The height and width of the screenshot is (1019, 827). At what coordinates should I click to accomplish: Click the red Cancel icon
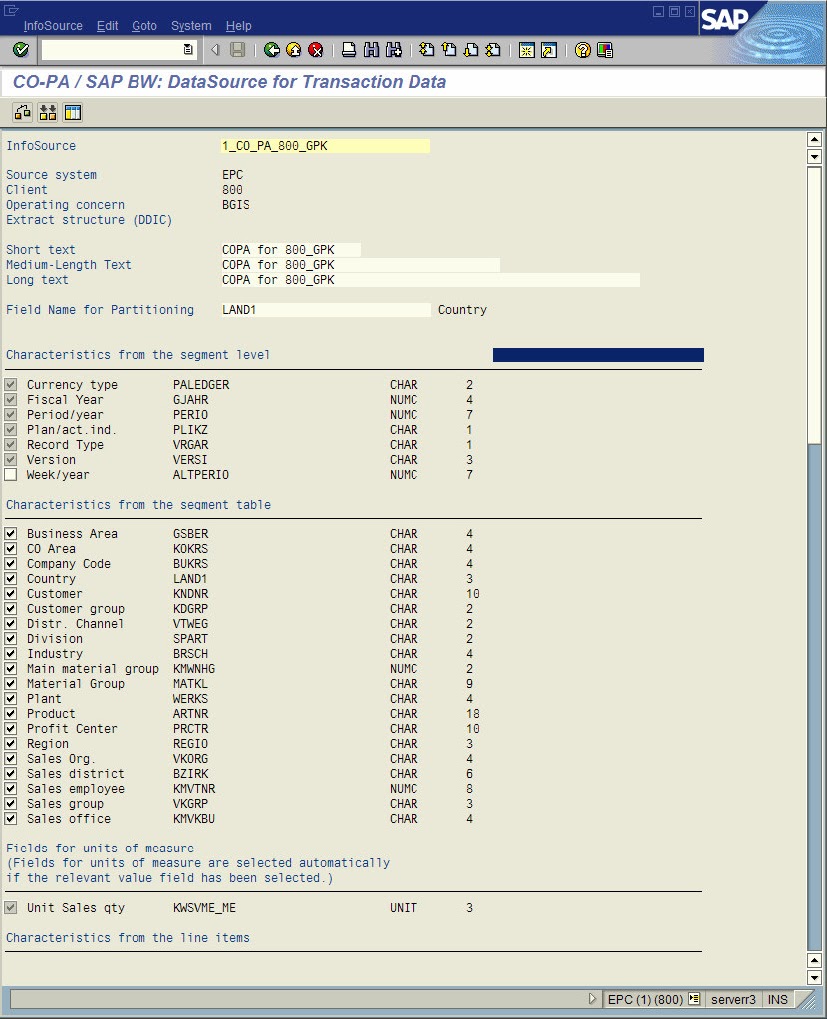pyautogui.click(x=316, y=50)
